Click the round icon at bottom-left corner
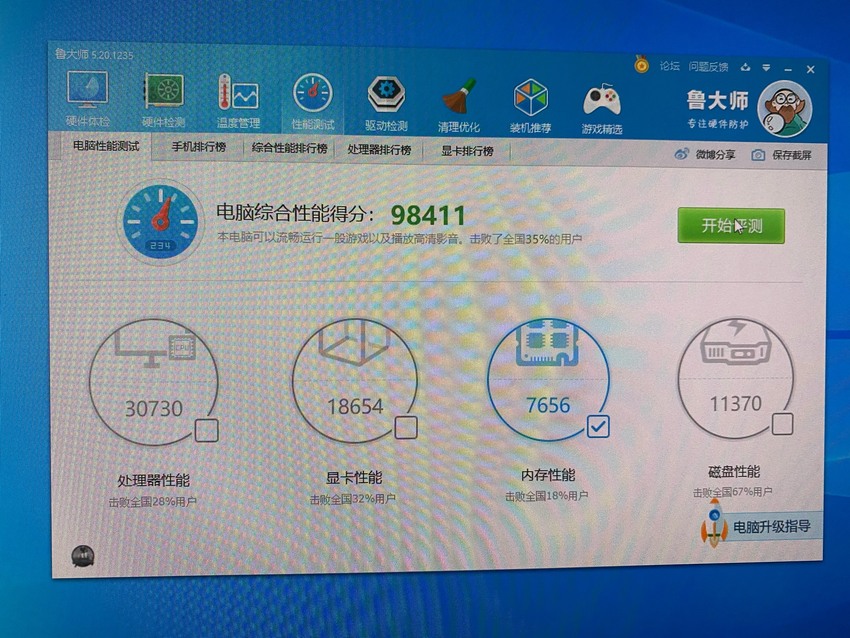This screenshot has width=850, height=638. 82,556
